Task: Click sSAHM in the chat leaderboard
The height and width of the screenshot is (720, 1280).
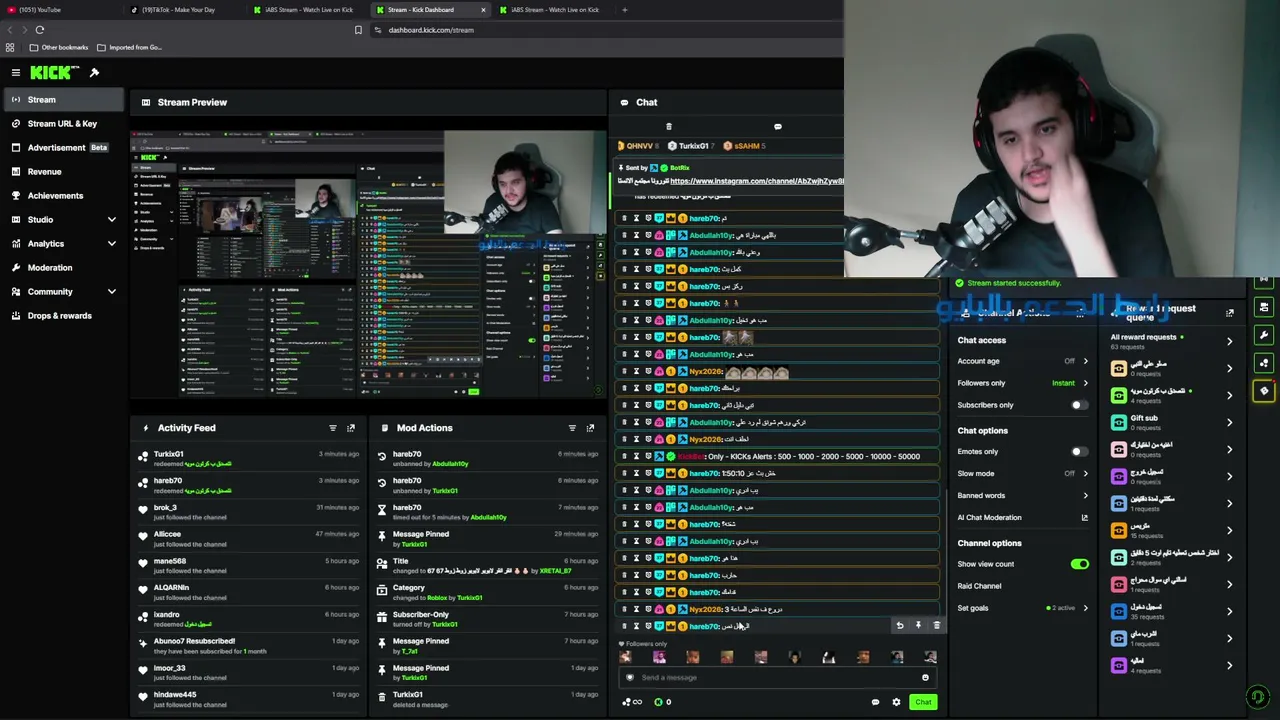Action: pyautogui.click(x=745, y=146)
